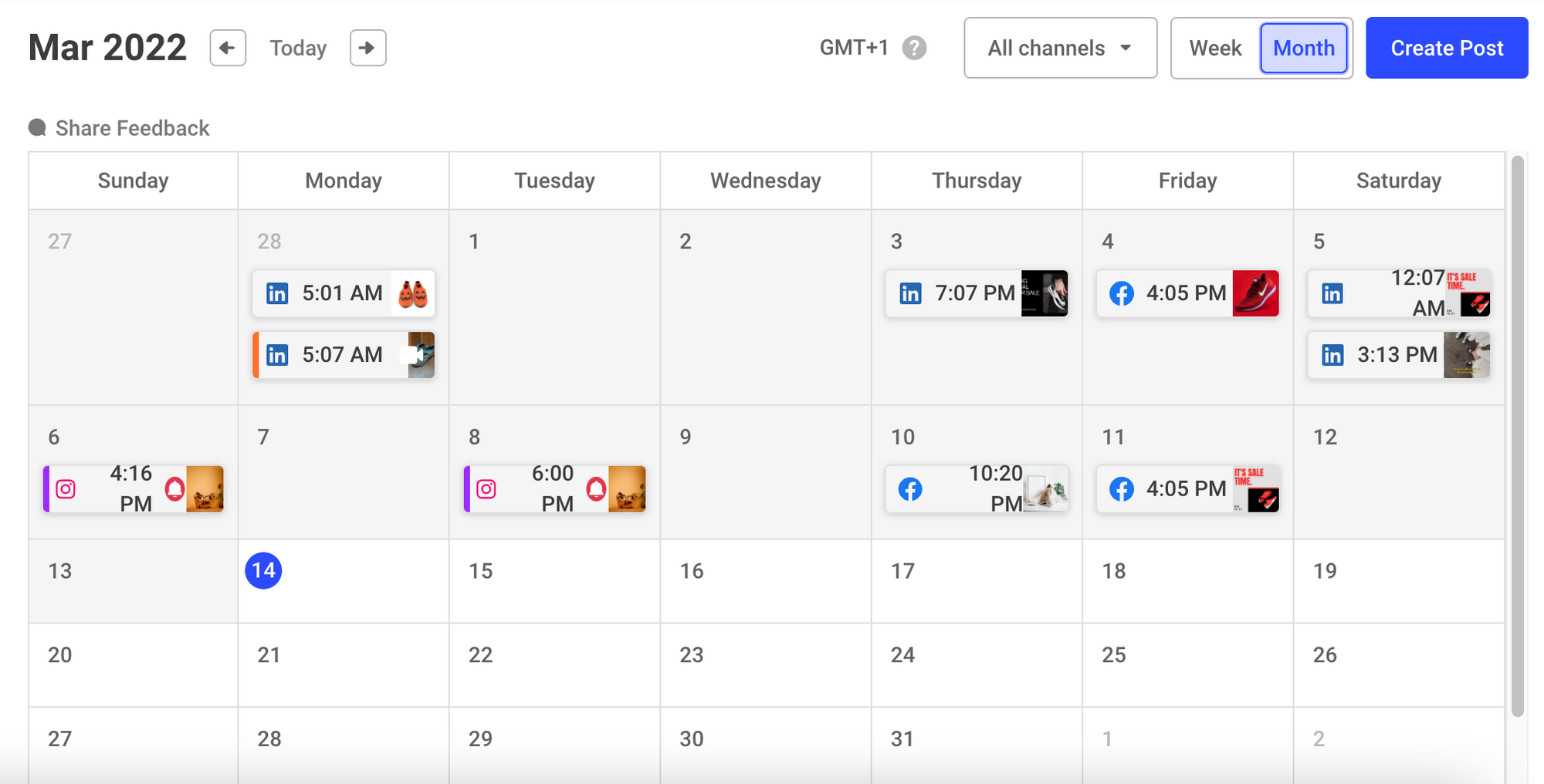This screenshot has height=784, width=1544.
Task: Click the back arrow to previous month
Action: (x=228, y=48)
